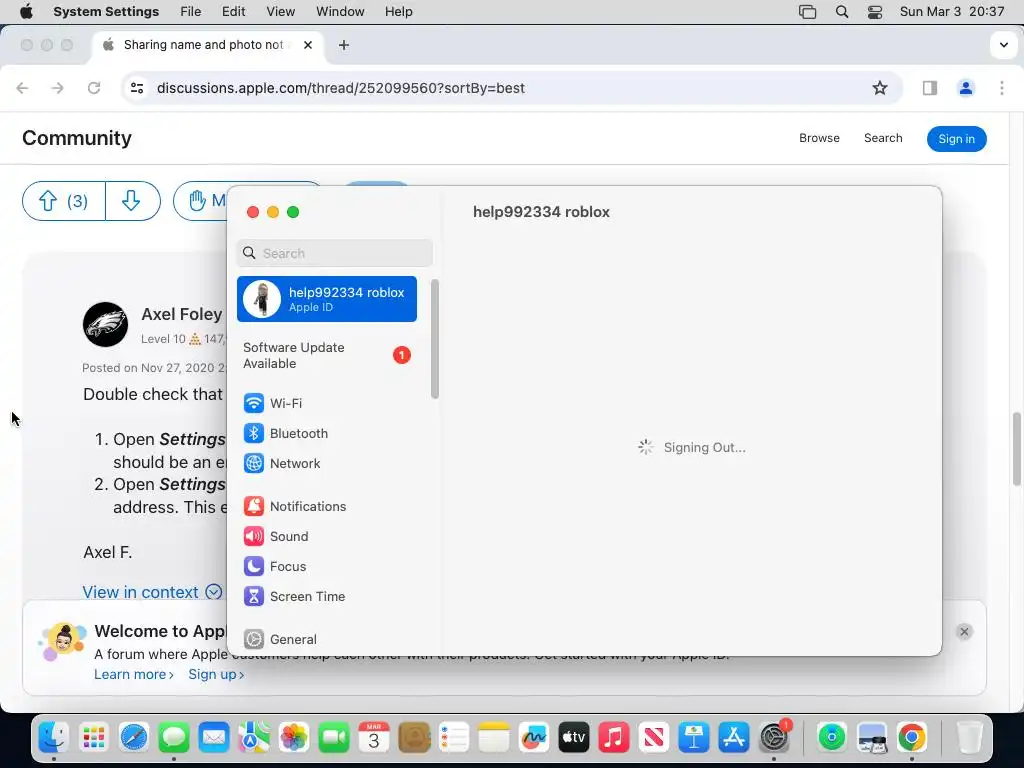Viewport: 1024px width, 768px height.
Task: Open Control Center in menu bar
Action: [874, 12]
